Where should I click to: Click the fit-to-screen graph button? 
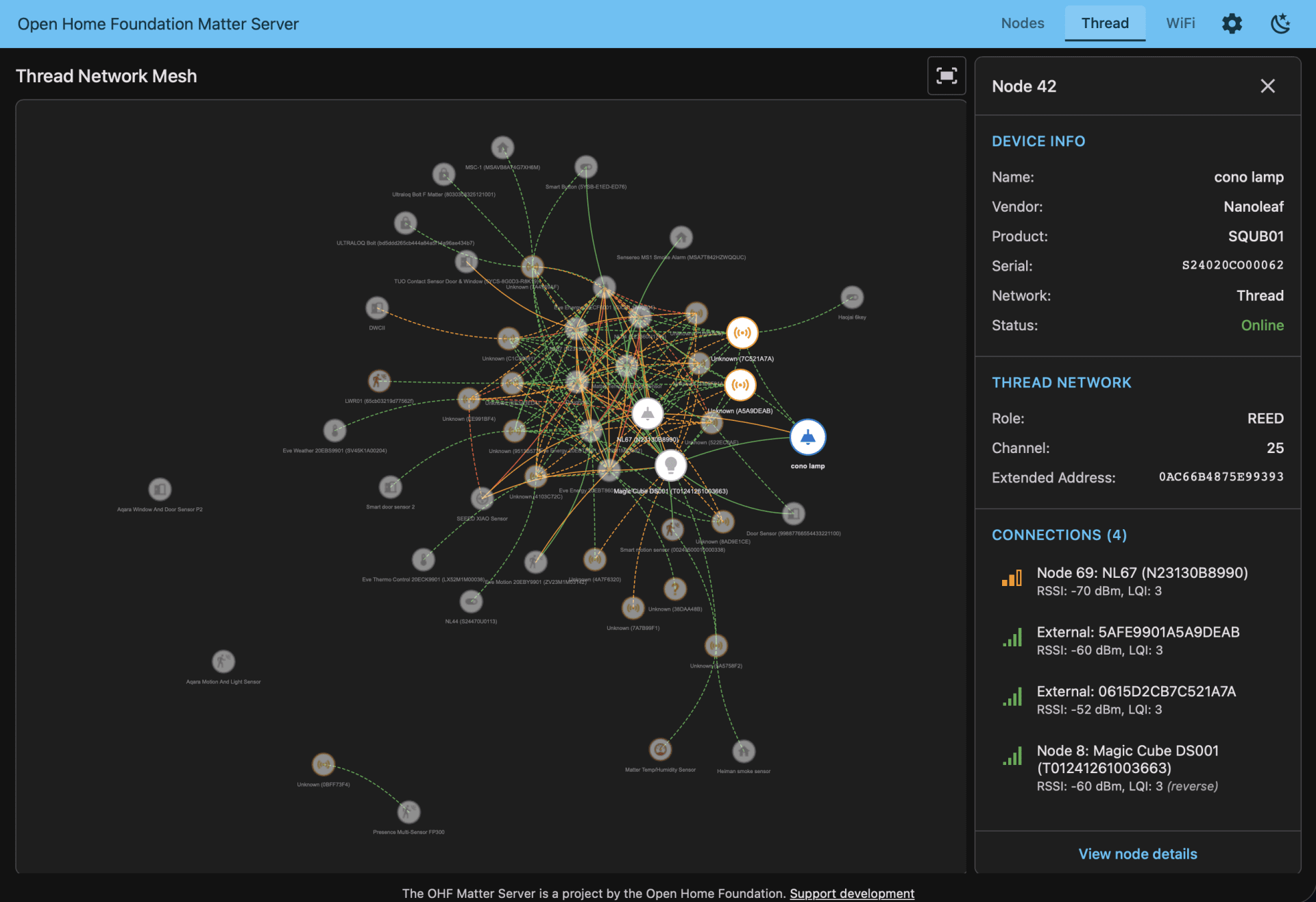tap(946, 75)
